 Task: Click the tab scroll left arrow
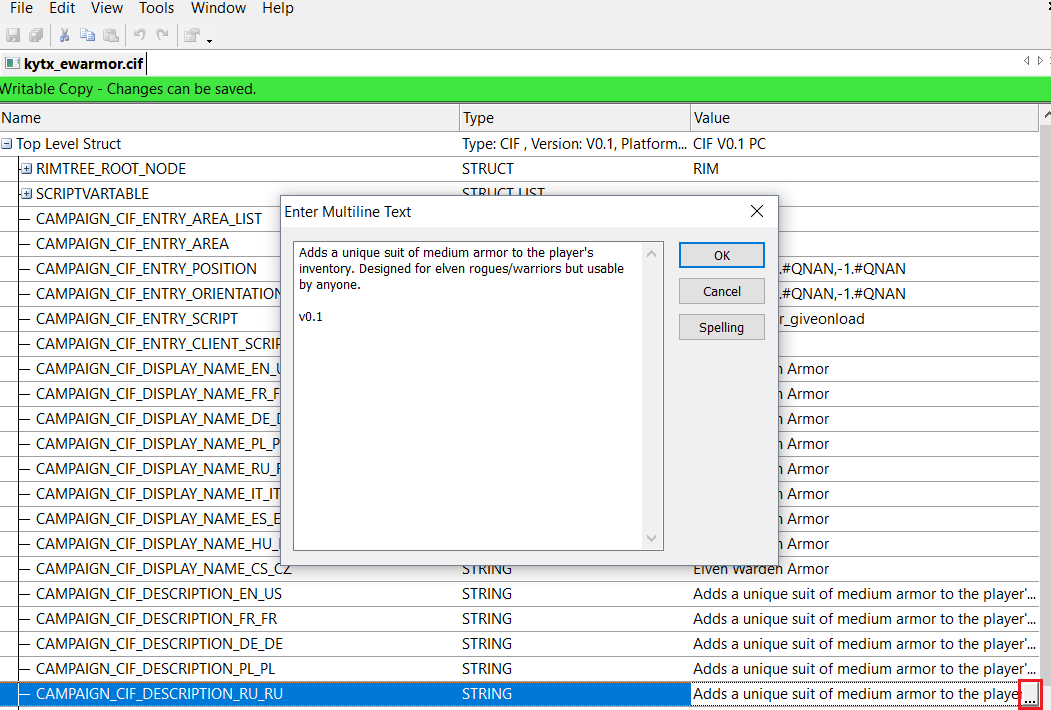(x=1026, y=60)
